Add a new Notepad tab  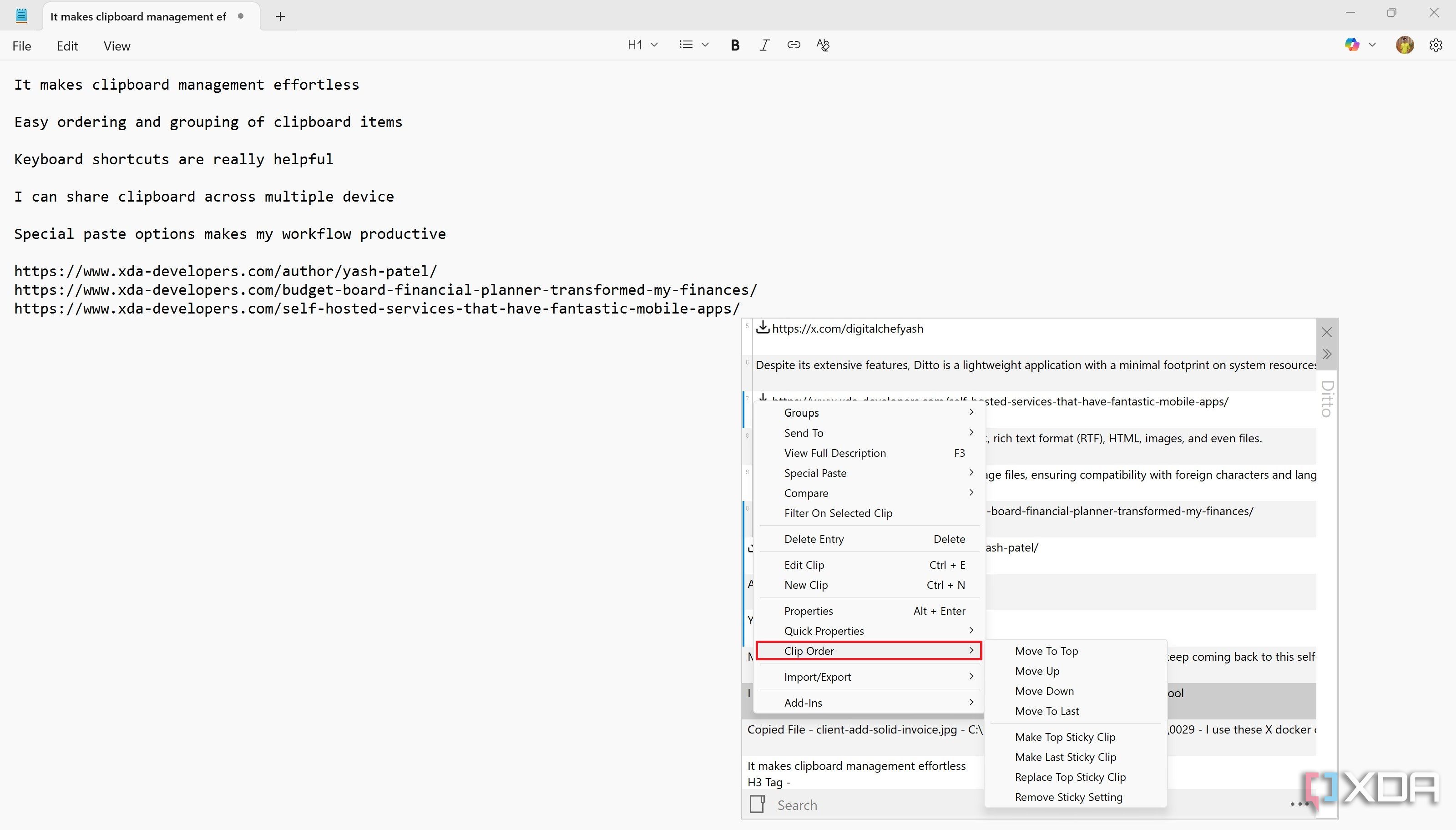[280, 16]
